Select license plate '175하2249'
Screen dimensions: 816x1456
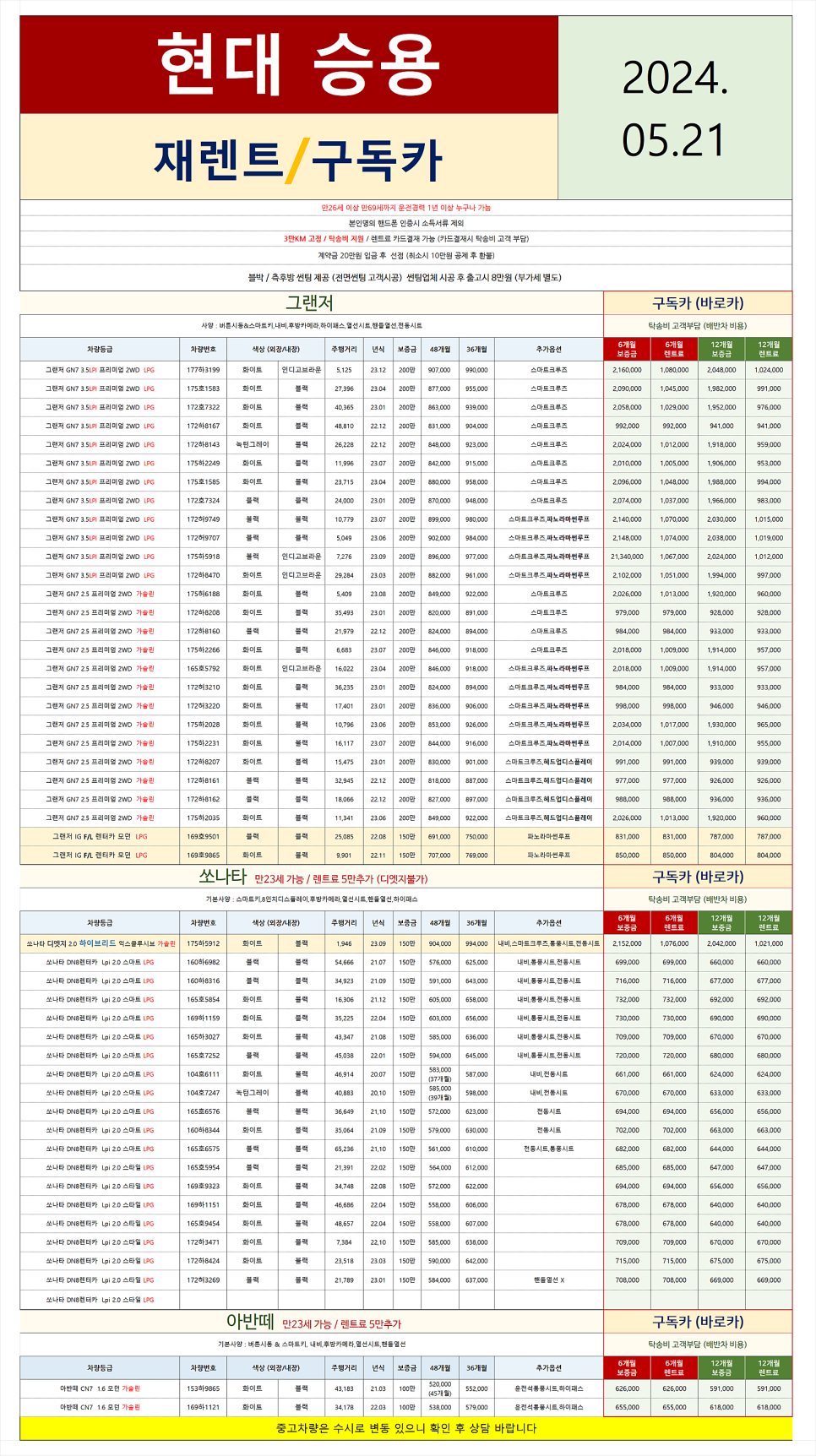pyautogui.click(x=204, y=463)
